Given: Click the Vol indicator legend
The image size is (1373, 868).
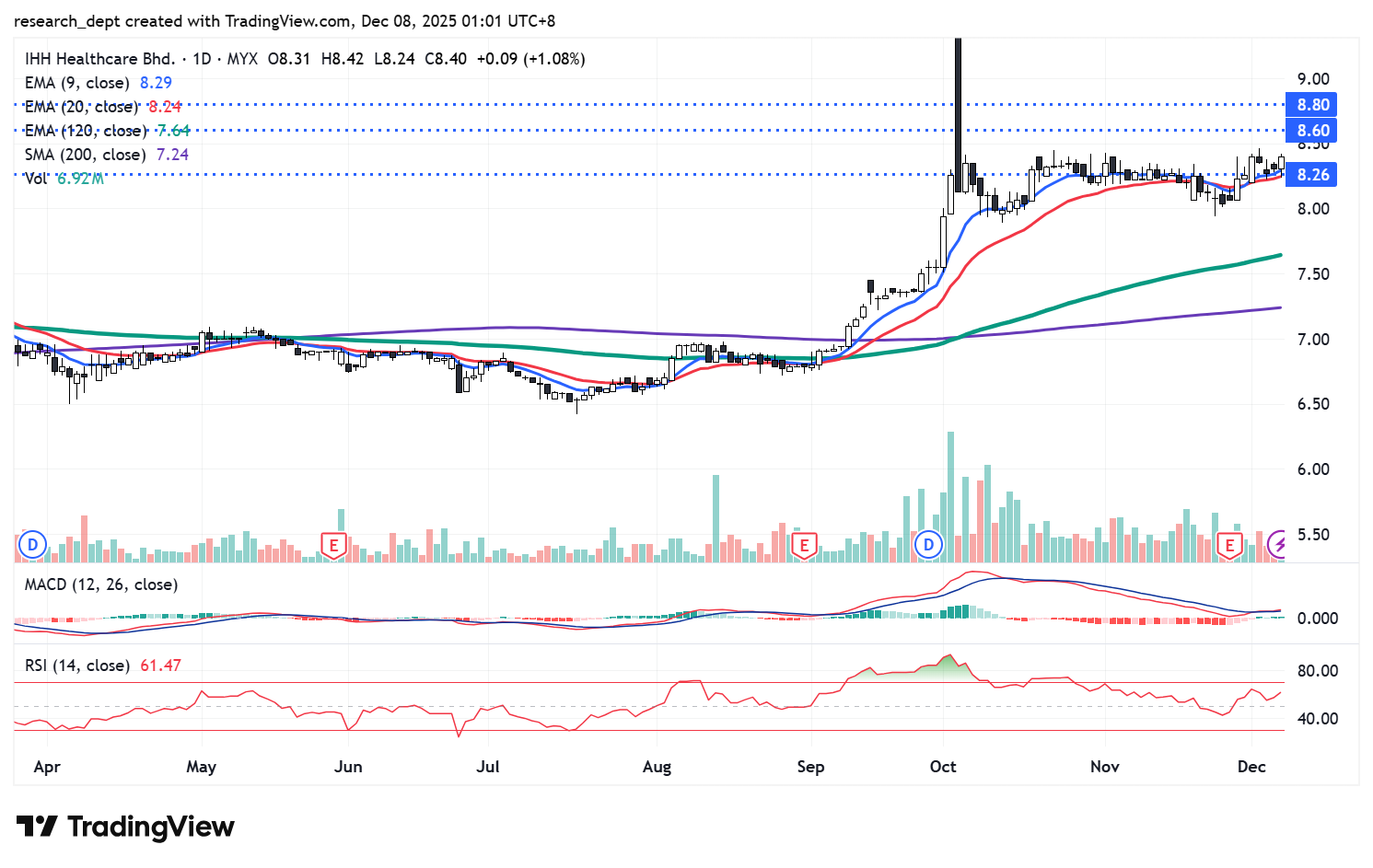Looking at the screenshot, I should click(36, 179).
